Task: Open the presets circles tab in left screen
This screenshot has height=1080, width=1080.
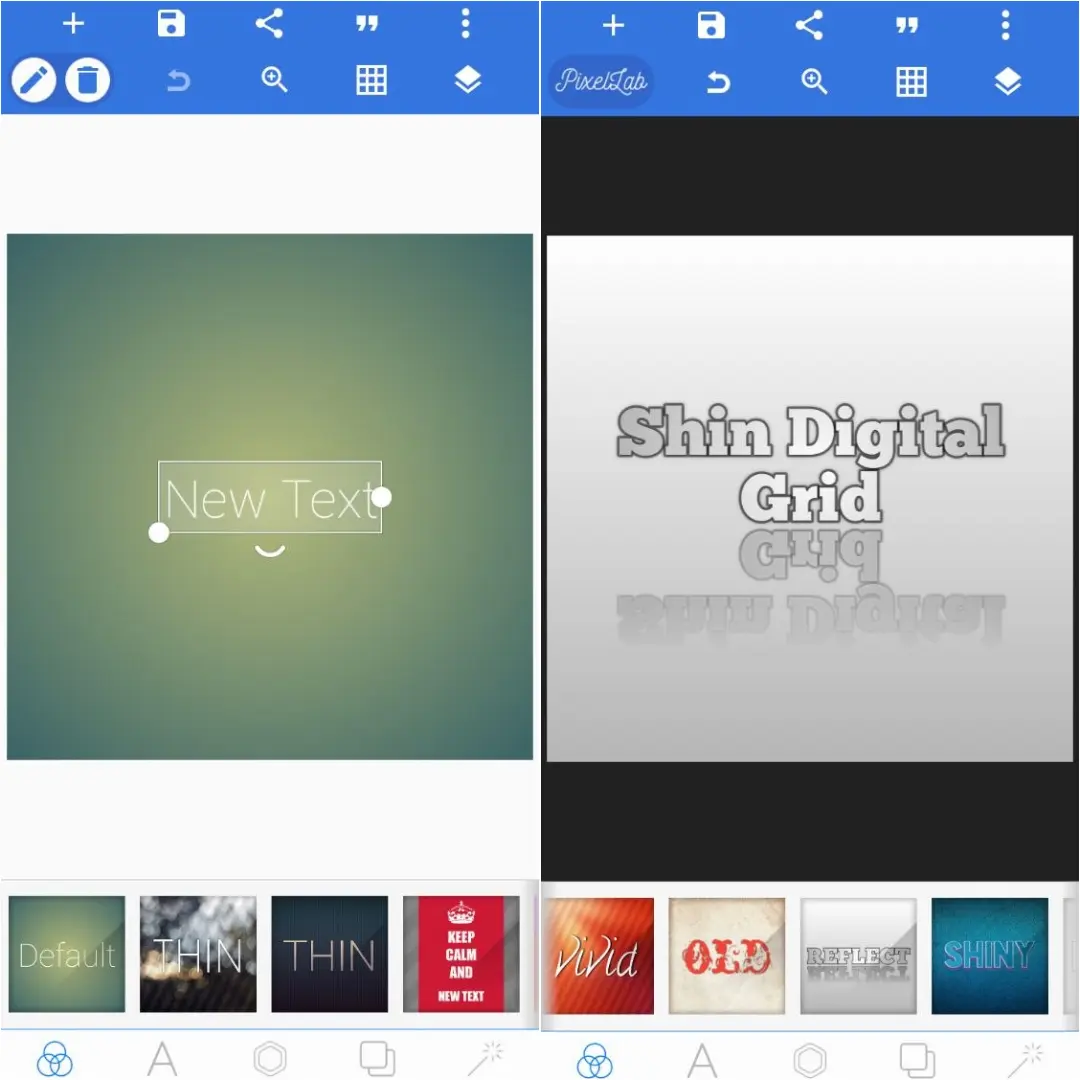Action: click(x=54, y=1059)
